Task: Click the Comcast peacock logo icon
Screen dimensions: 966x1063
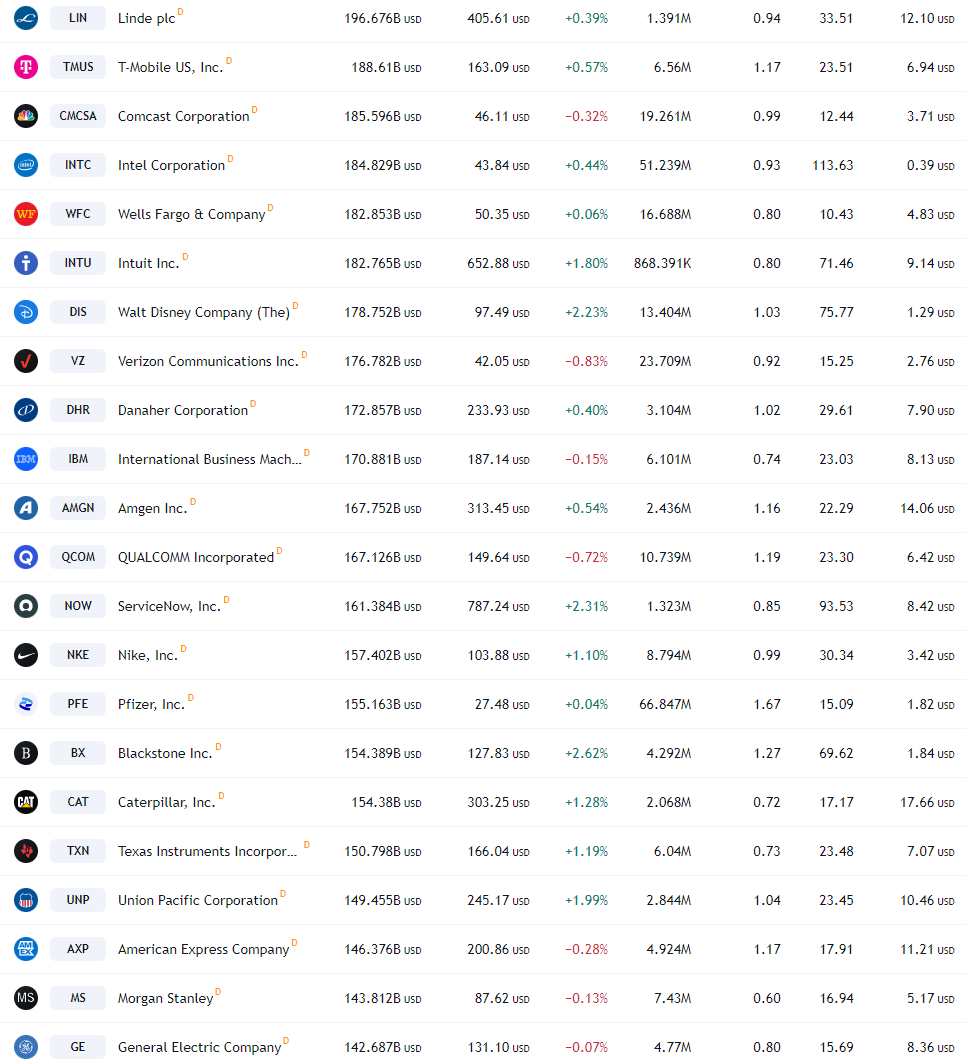Action: [26, 116]
